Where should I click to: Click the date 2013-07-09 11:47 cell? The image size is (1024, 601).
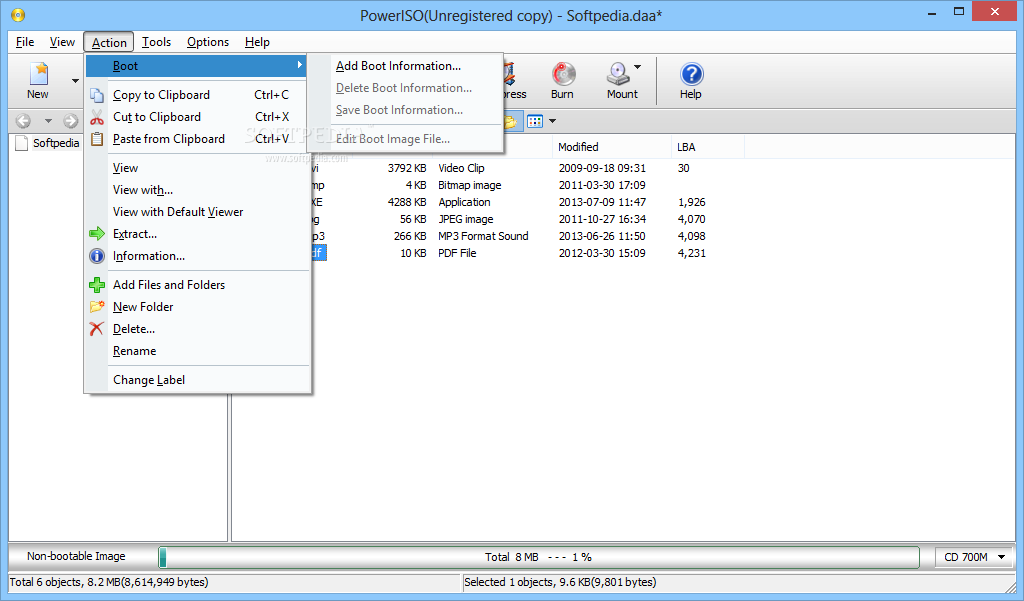[x=602, y=202]
